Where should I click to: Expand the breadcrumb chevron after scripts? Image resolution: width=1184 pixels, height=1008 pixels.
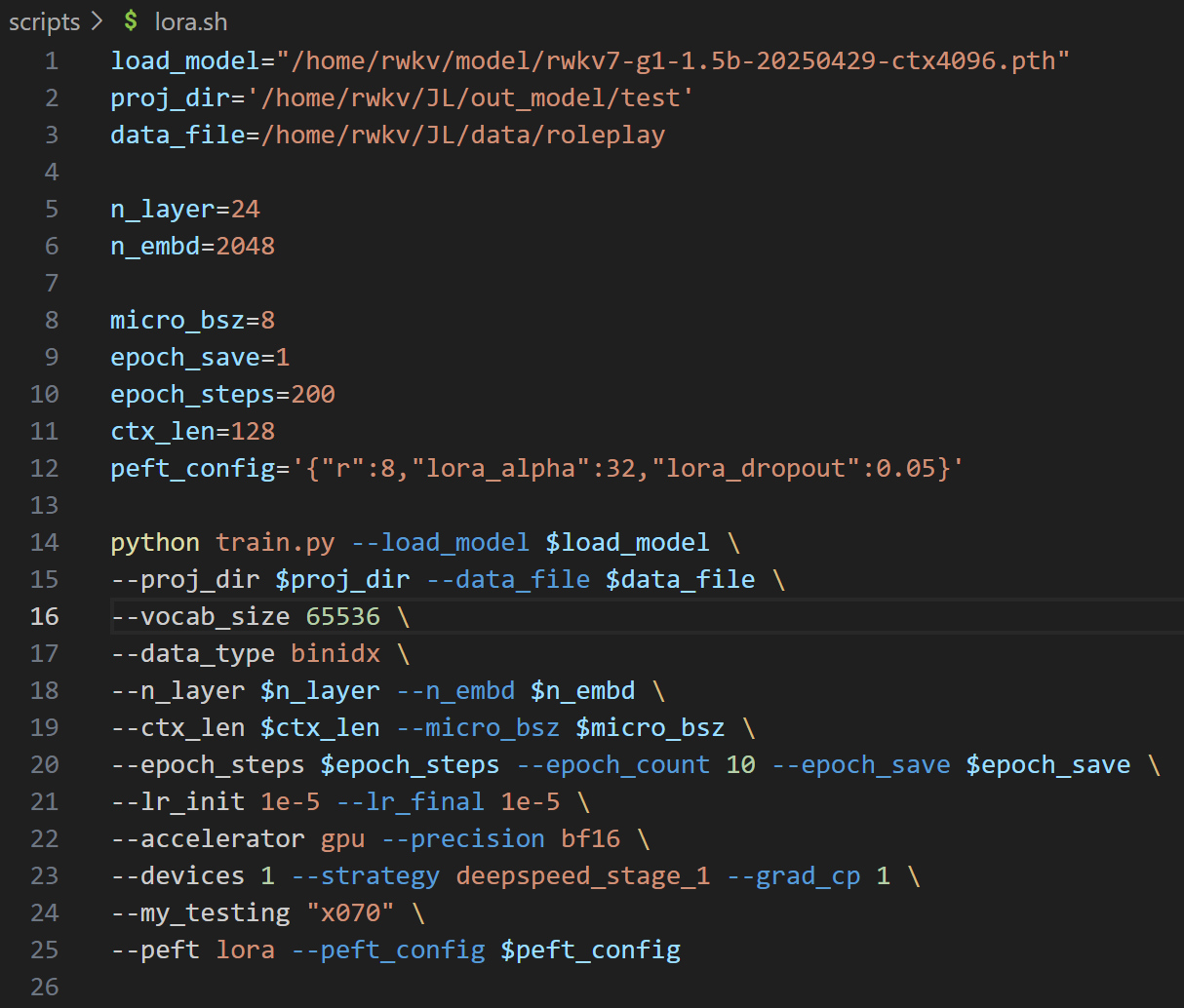pos(97,21)
